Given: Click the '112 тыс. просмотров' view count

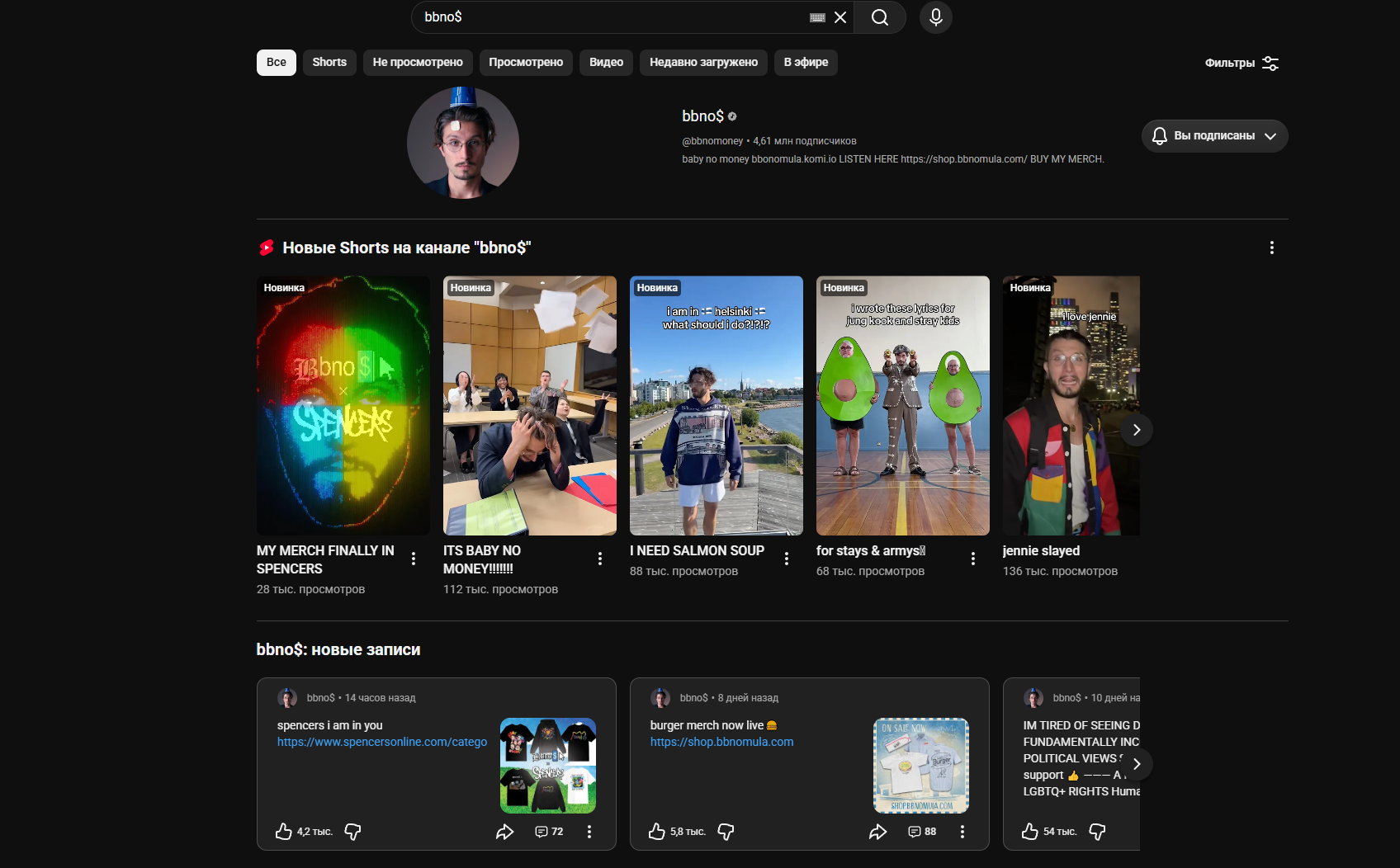Looking at the screenshot, I should [x=500, y=589].
